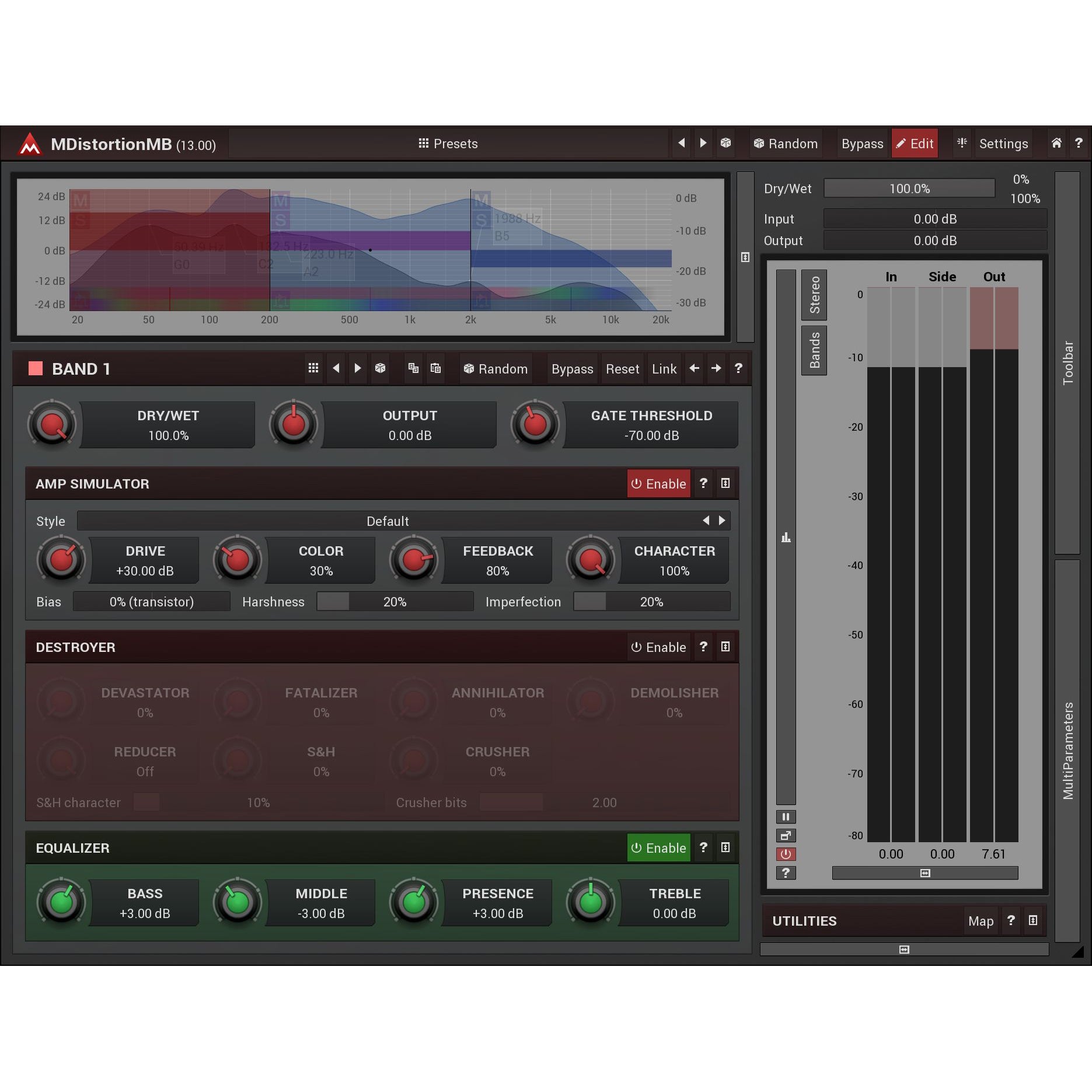Open the Amp Simulator help question mark

point(703,483)
